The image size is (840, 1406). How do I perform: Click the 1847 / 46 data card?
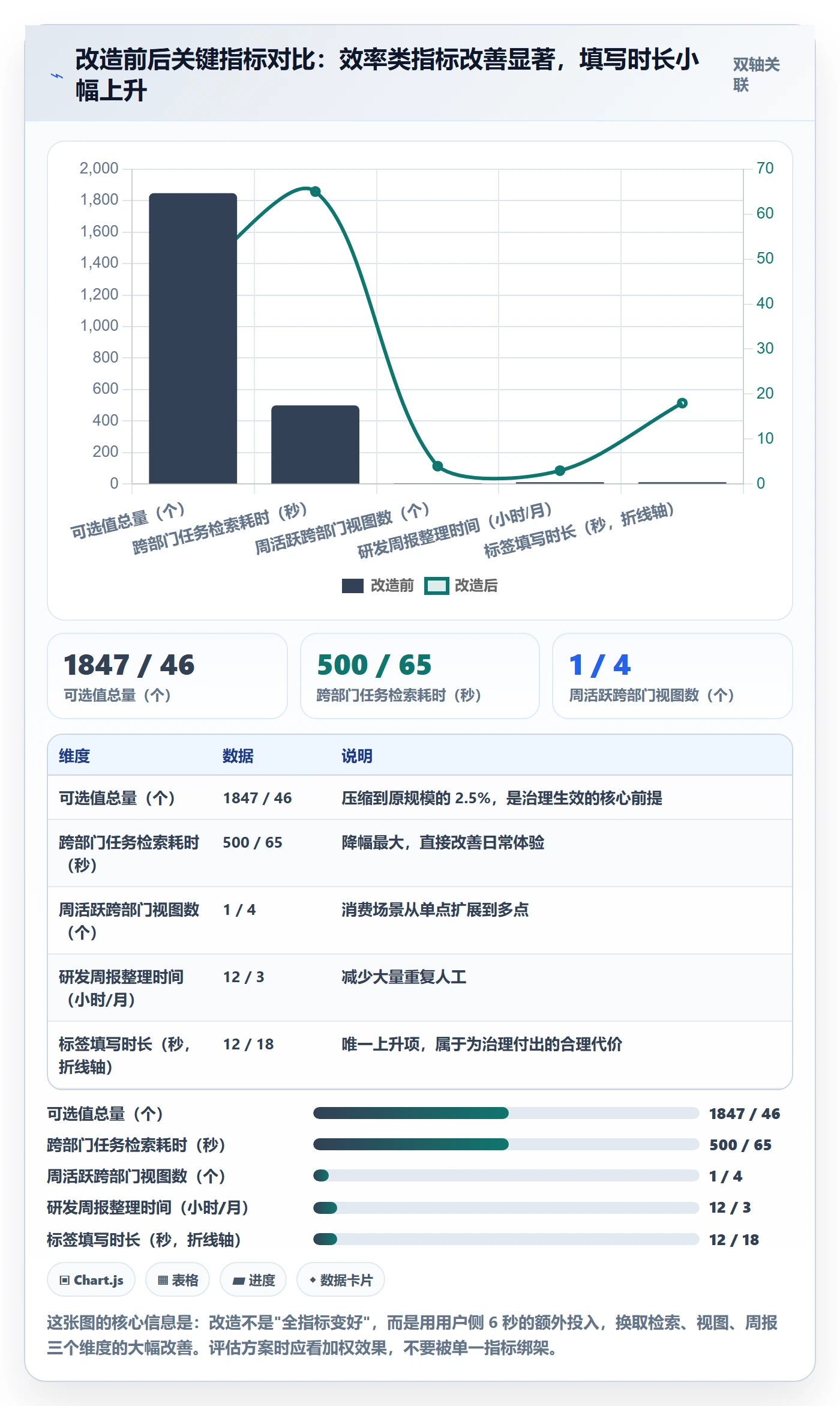167,676
